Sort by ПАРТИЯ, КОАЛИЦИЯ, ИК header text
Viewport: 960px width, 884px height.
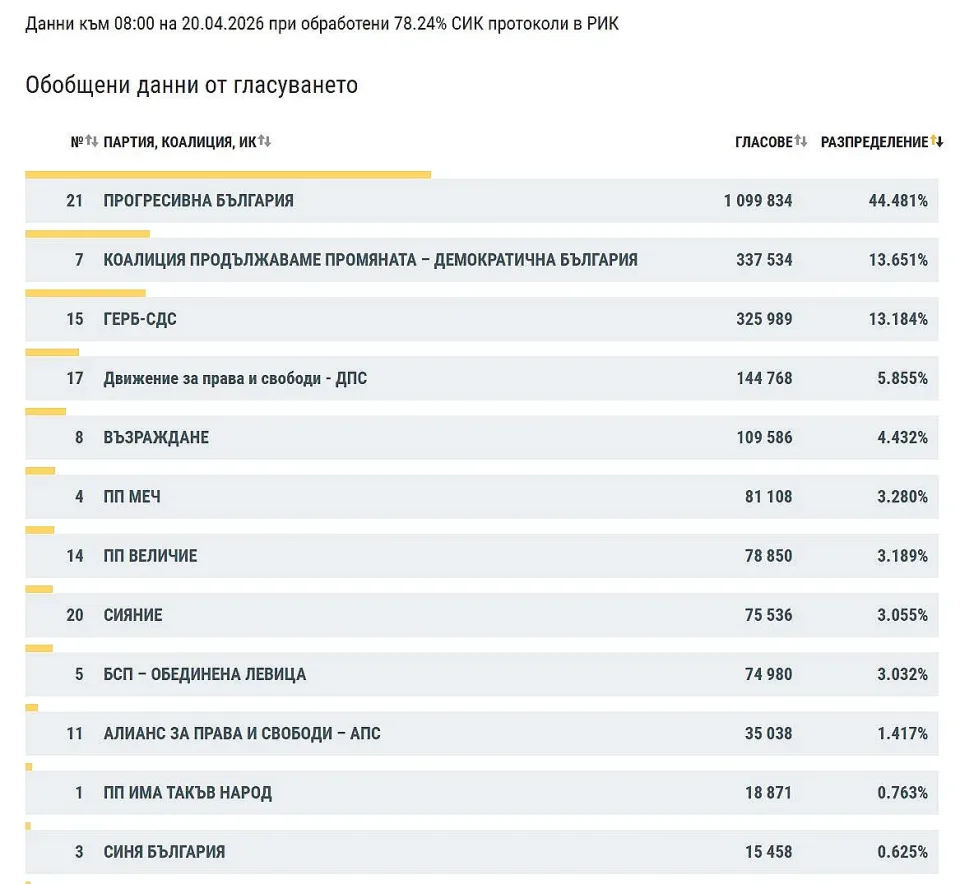[180, 142]
